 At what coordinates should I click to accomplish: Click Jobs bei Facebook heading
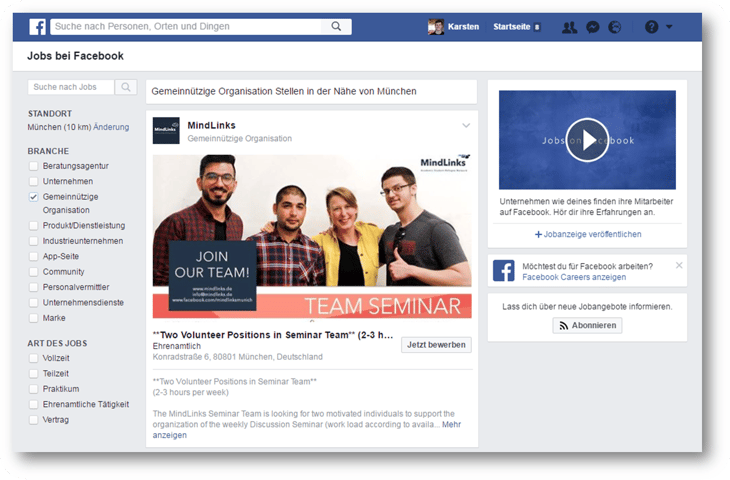coord(75,56)
